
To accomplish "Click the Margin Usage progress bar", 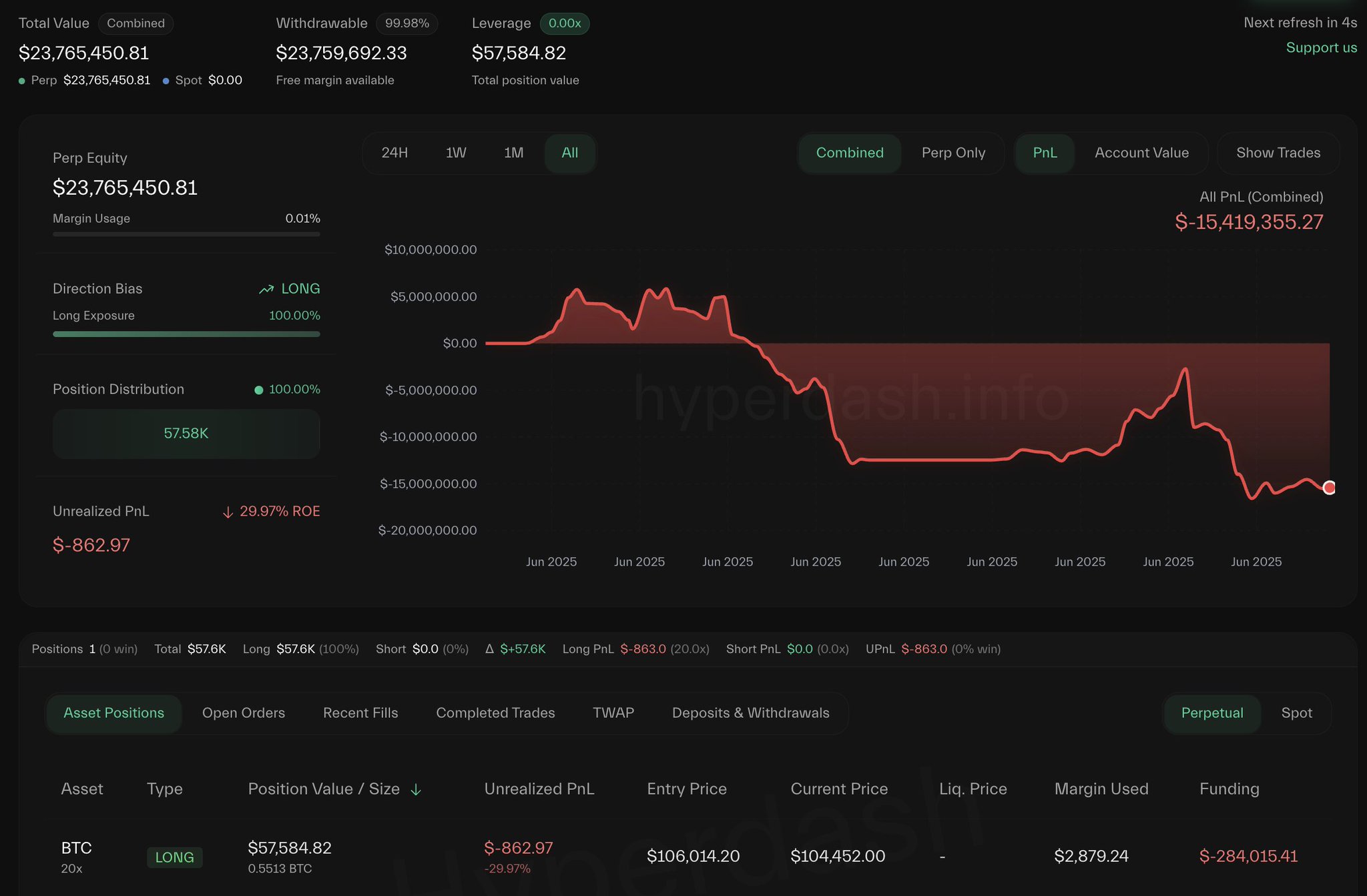I will 186,234.
